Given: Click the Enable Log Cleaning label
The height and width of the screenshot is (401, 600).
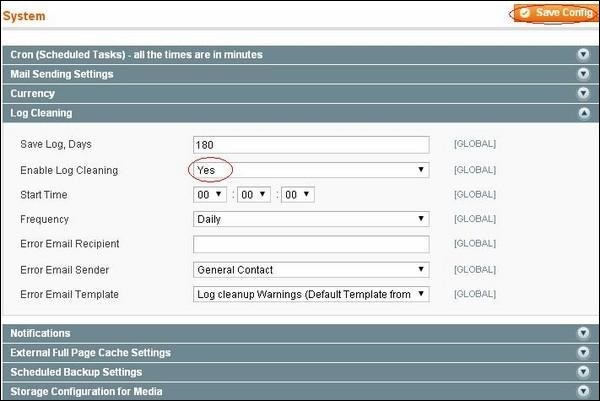Looking at the screenshot, I should click(x=69, y=170).
